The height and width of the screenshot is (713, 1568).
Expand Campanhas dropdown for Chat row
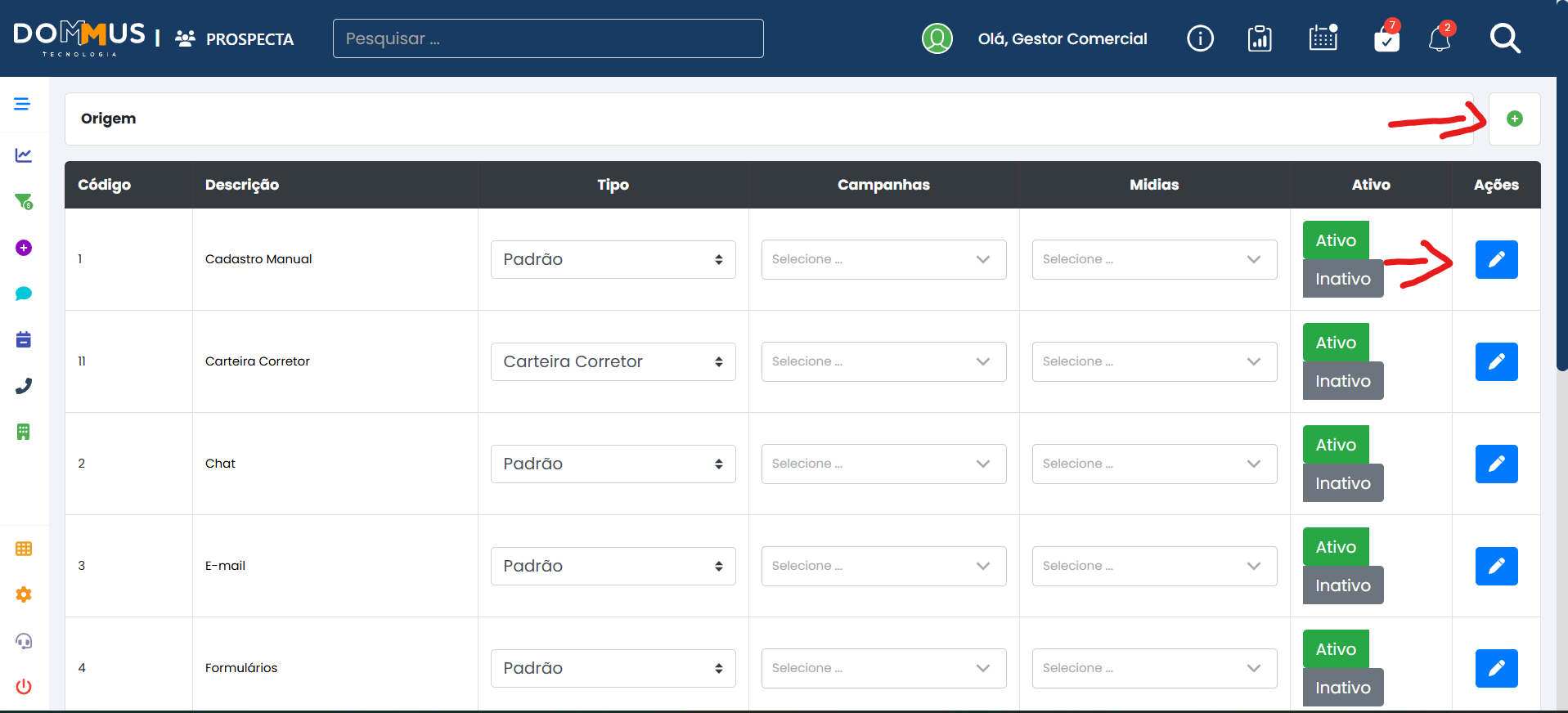[883, 464]
